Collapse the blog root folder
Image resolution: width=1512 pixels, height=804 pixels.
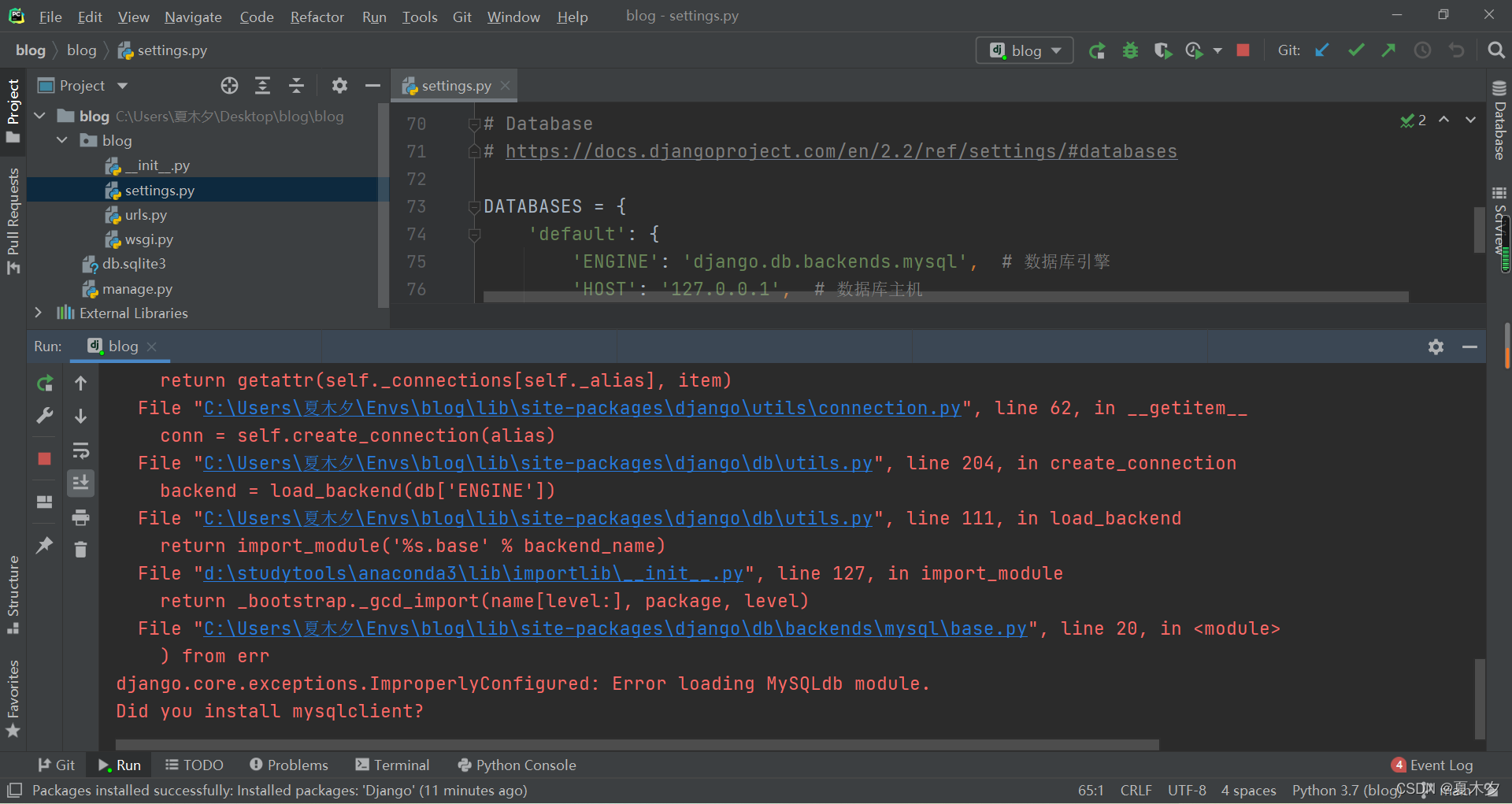[x=39, y=116]
